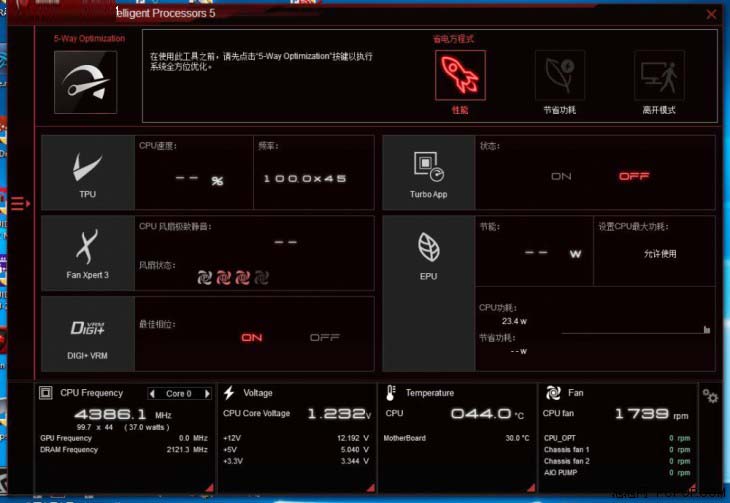
Task: Select next core with right arrow
Action: click(x=207, y=394)
